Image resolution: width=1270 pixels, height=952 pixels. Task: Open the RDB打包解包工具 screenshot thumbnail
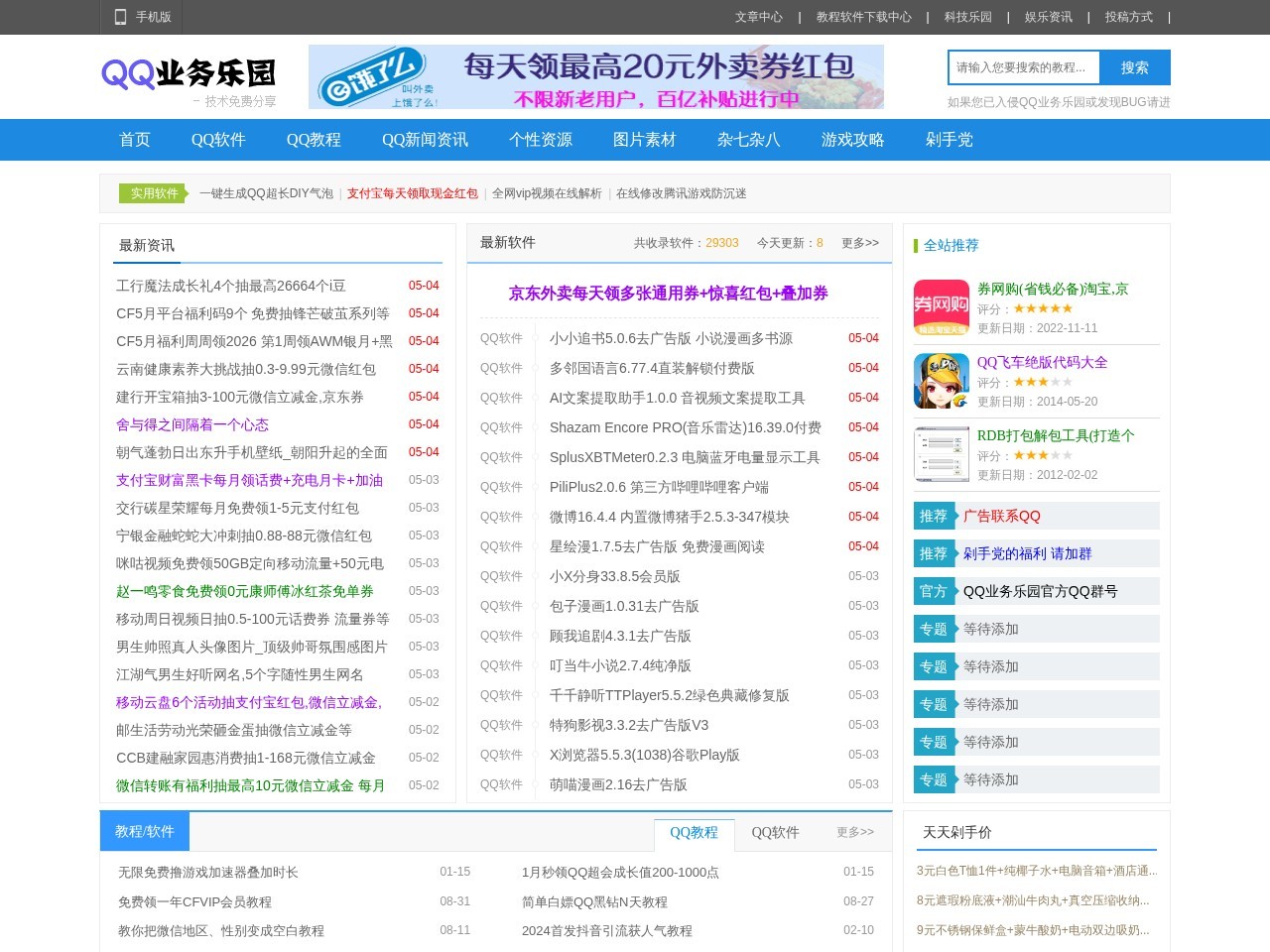(x=942, y=454)
